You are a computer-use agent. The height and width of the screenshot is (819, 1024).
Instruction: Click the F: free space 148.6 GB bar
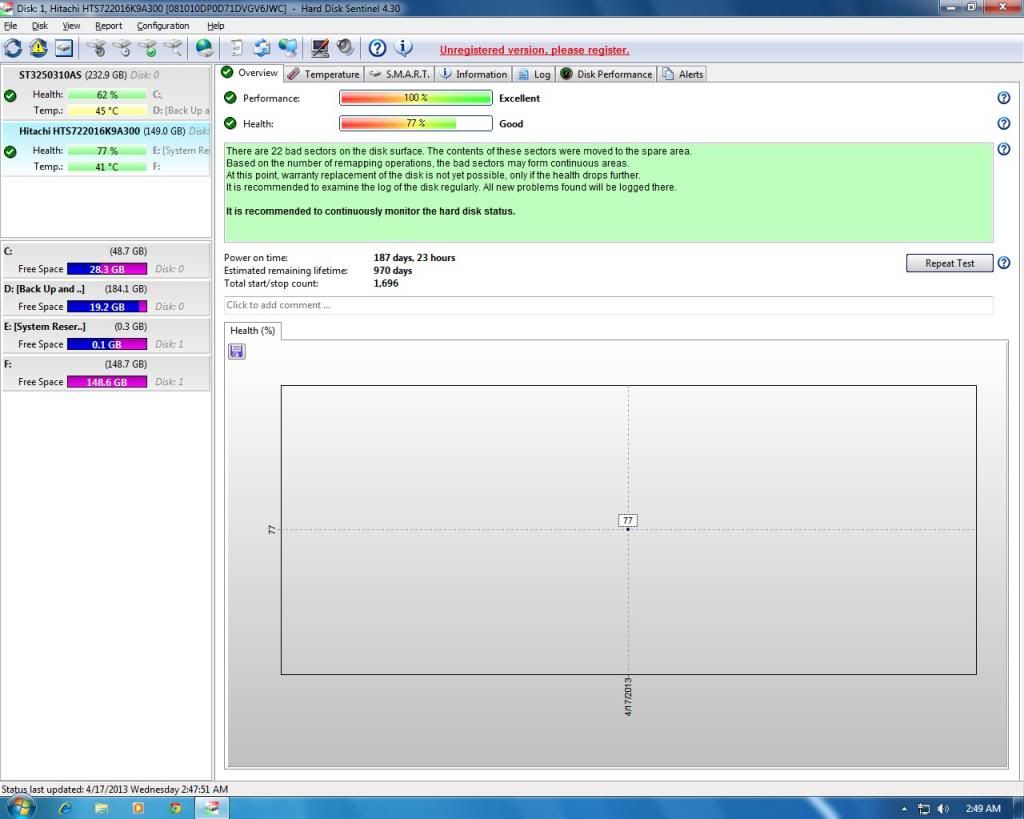point(107,382)
